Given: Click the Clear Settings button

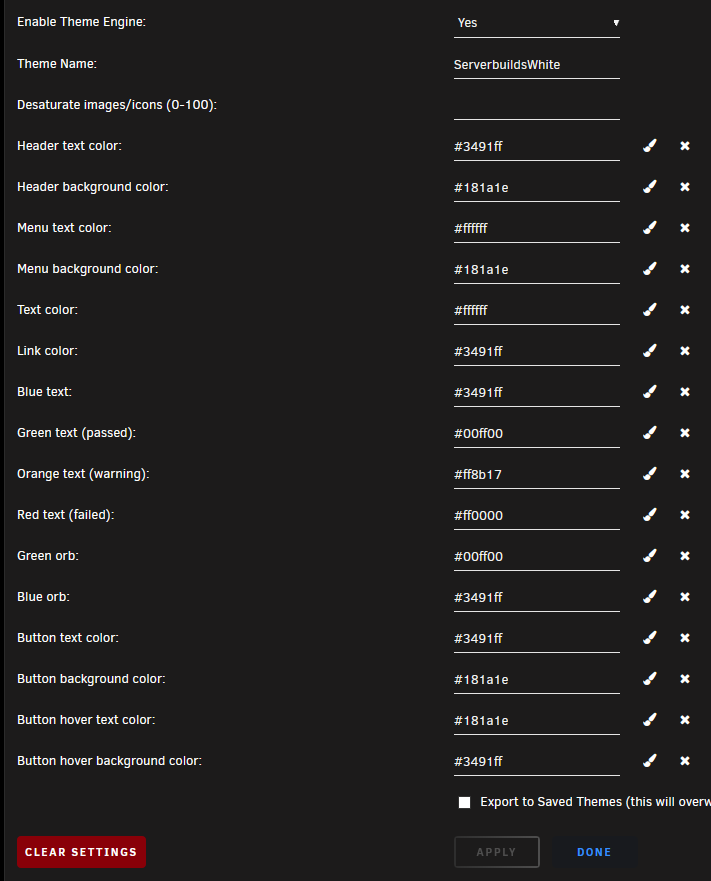Looking at the screenshot, I should click(81, 852).
